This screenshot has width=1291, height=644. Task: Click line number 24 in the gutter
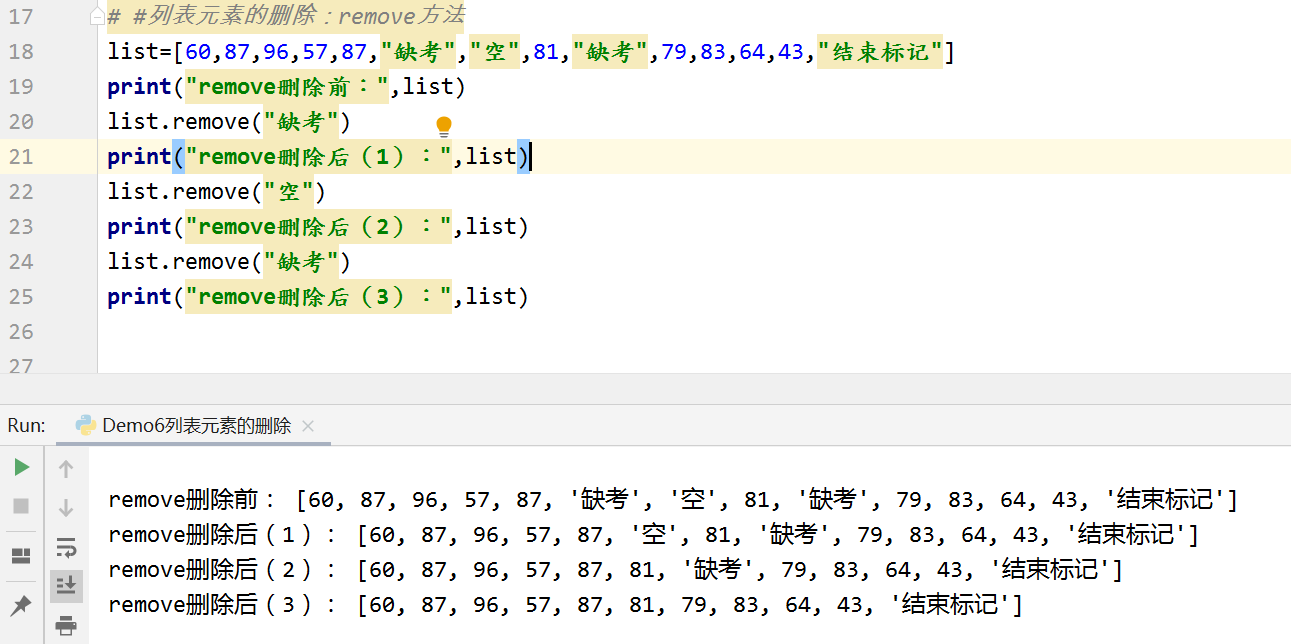(20, 261)
